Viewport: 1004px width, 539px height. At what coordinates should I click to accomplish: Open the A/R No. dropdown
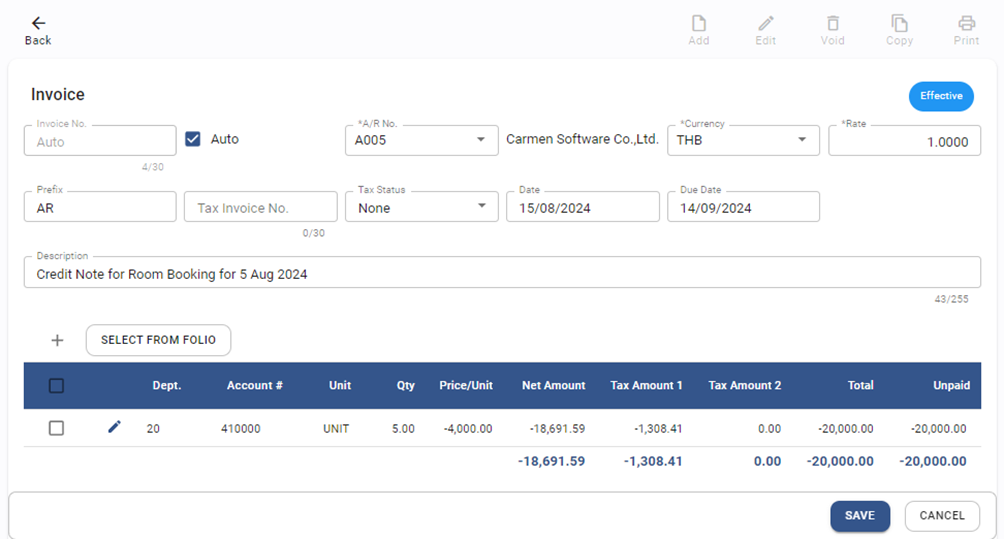tap(480, 140)
